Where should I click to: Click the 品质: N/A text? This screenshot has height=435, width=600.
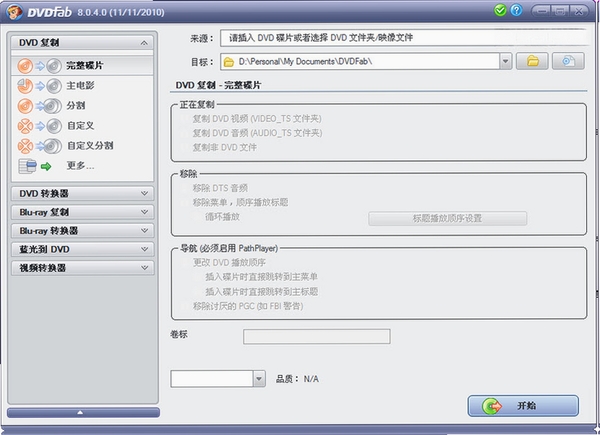coord(297,379)
